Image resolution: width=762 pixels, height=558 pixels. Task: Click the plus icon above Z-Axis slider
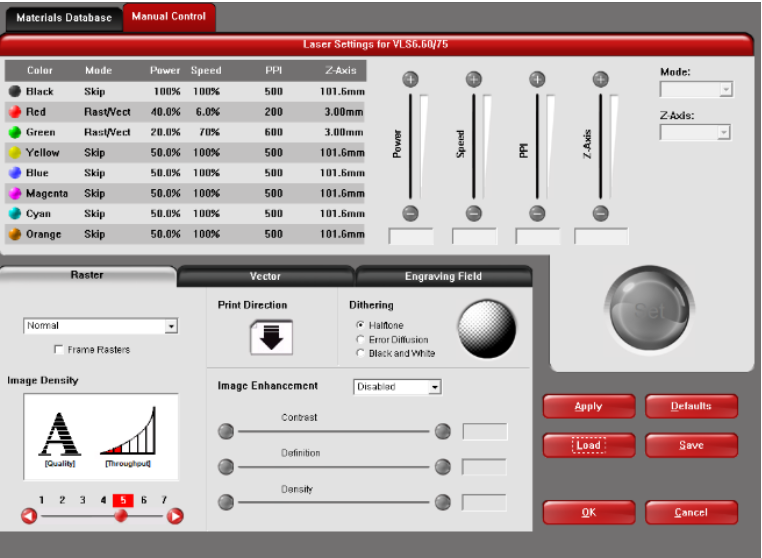601,79
